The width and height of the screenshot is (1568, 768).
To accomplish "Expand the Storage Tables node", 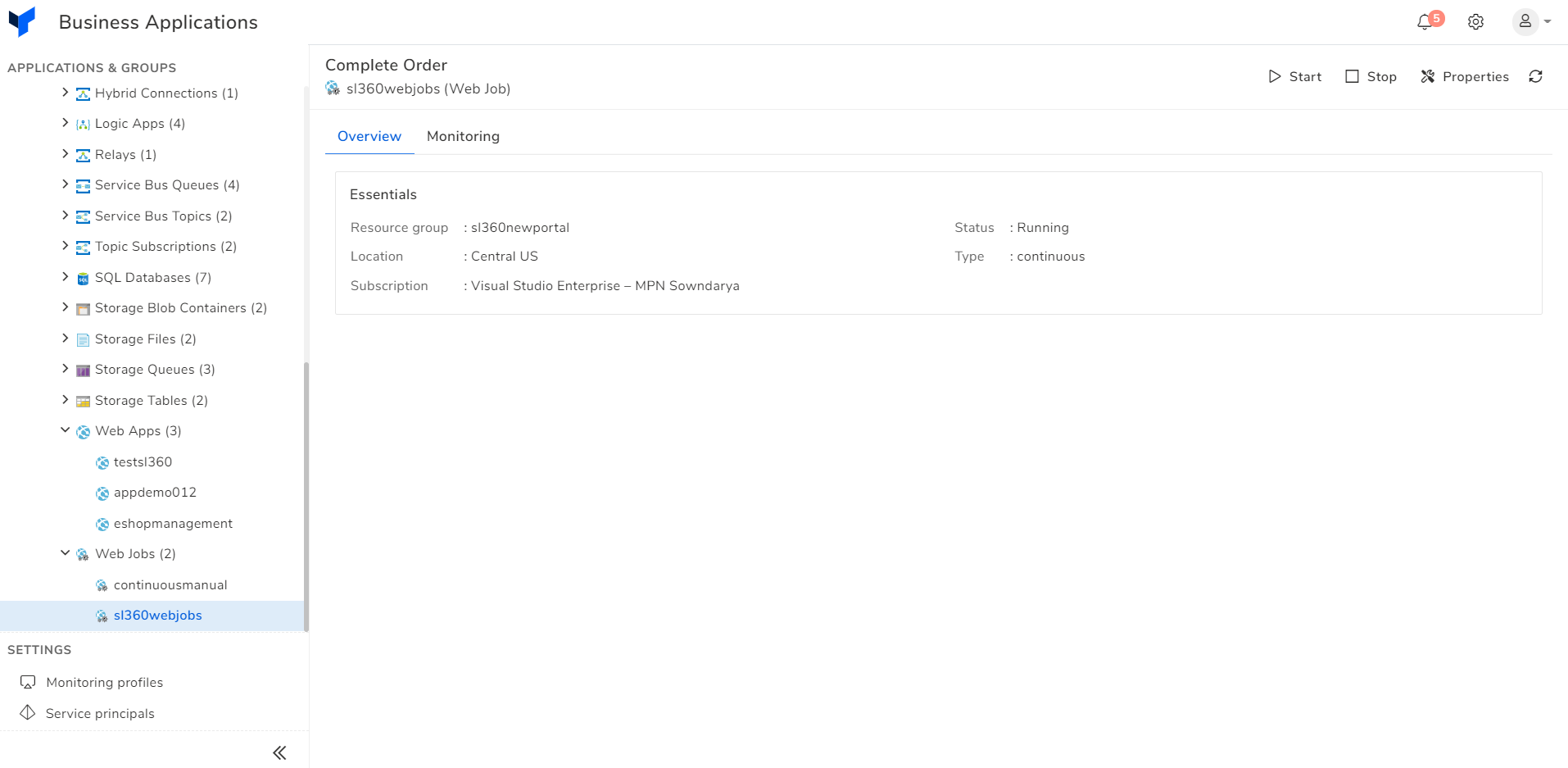I will (66, 400).
